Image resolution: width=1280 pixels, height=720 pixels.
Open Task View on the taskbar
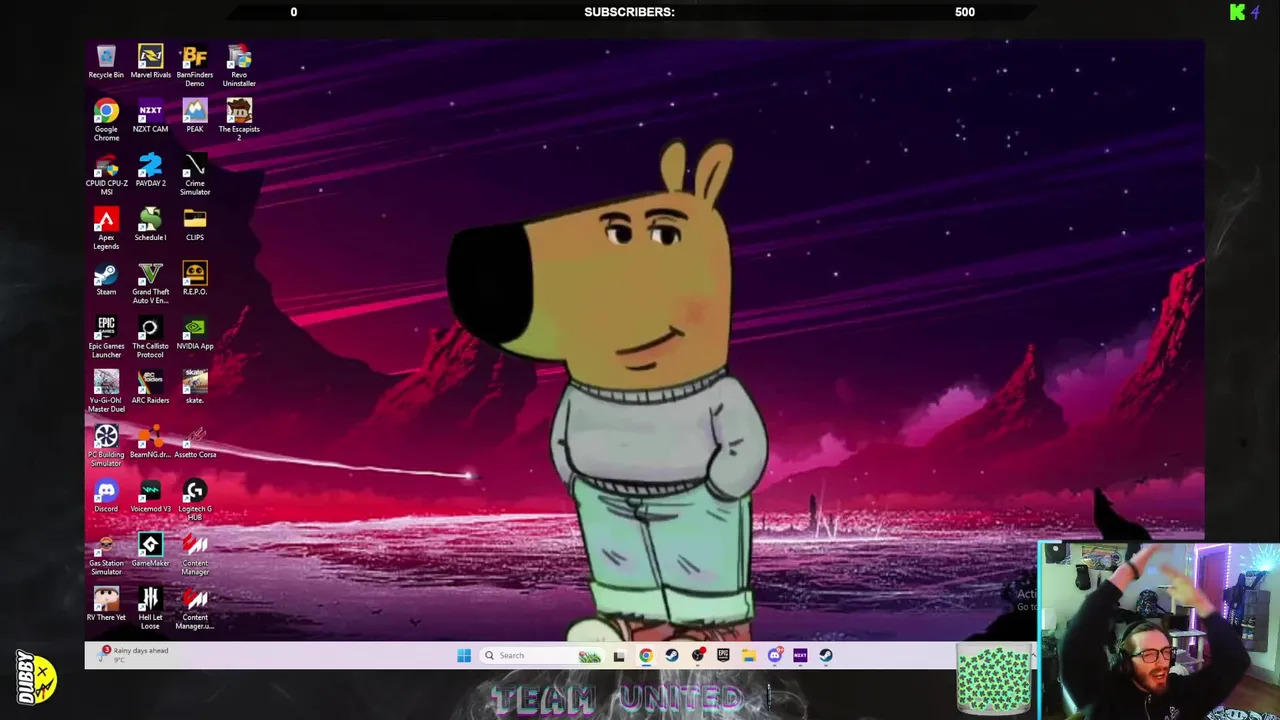tap(619, 656)
